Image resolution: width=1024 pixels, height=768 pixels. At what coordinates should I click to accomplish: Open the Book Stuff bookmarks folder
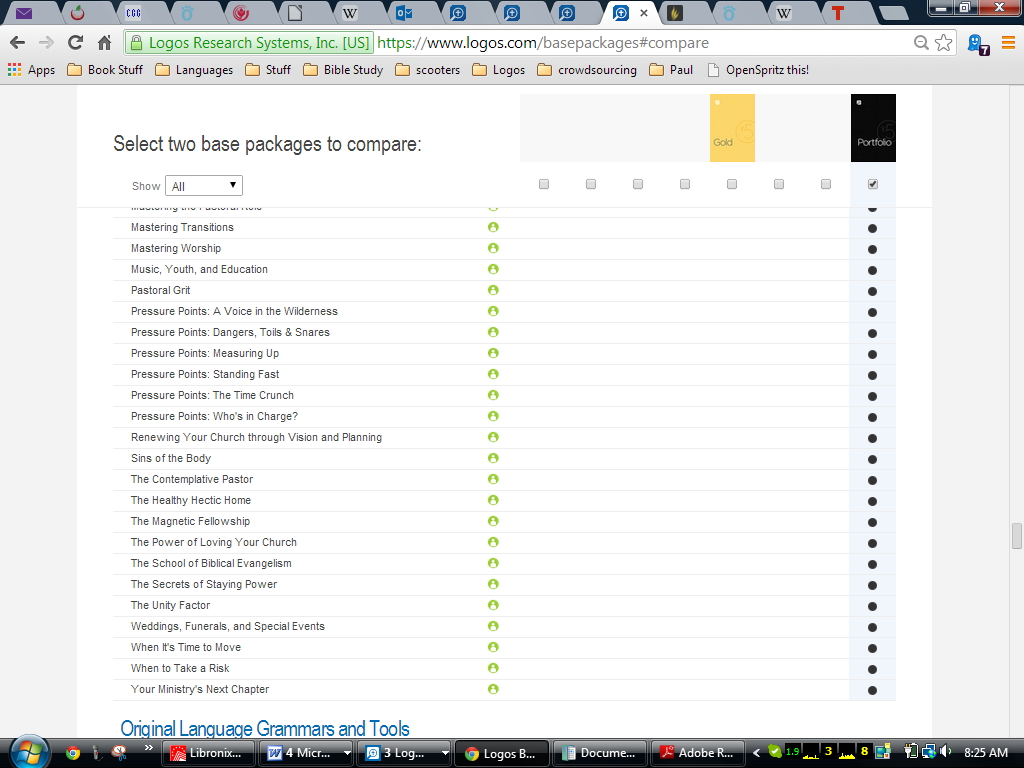[105, 70]
